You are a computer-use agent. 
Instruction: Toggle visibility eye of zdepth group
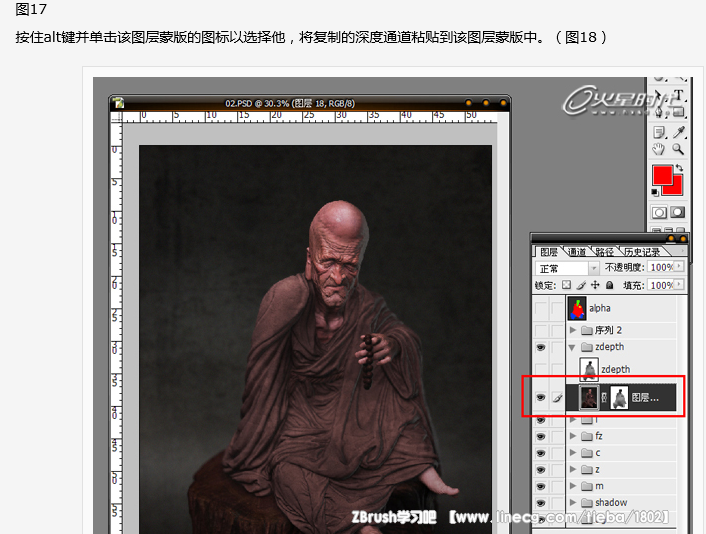click(541, 347)
